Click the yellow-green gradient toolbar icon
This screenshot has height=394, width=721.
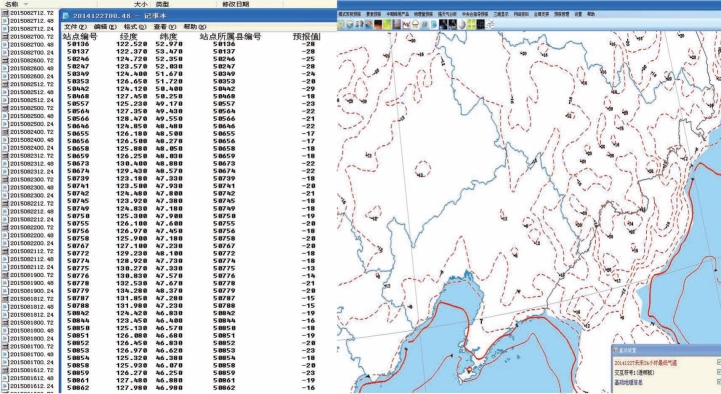pyautogui.click(x=387, y=24)
